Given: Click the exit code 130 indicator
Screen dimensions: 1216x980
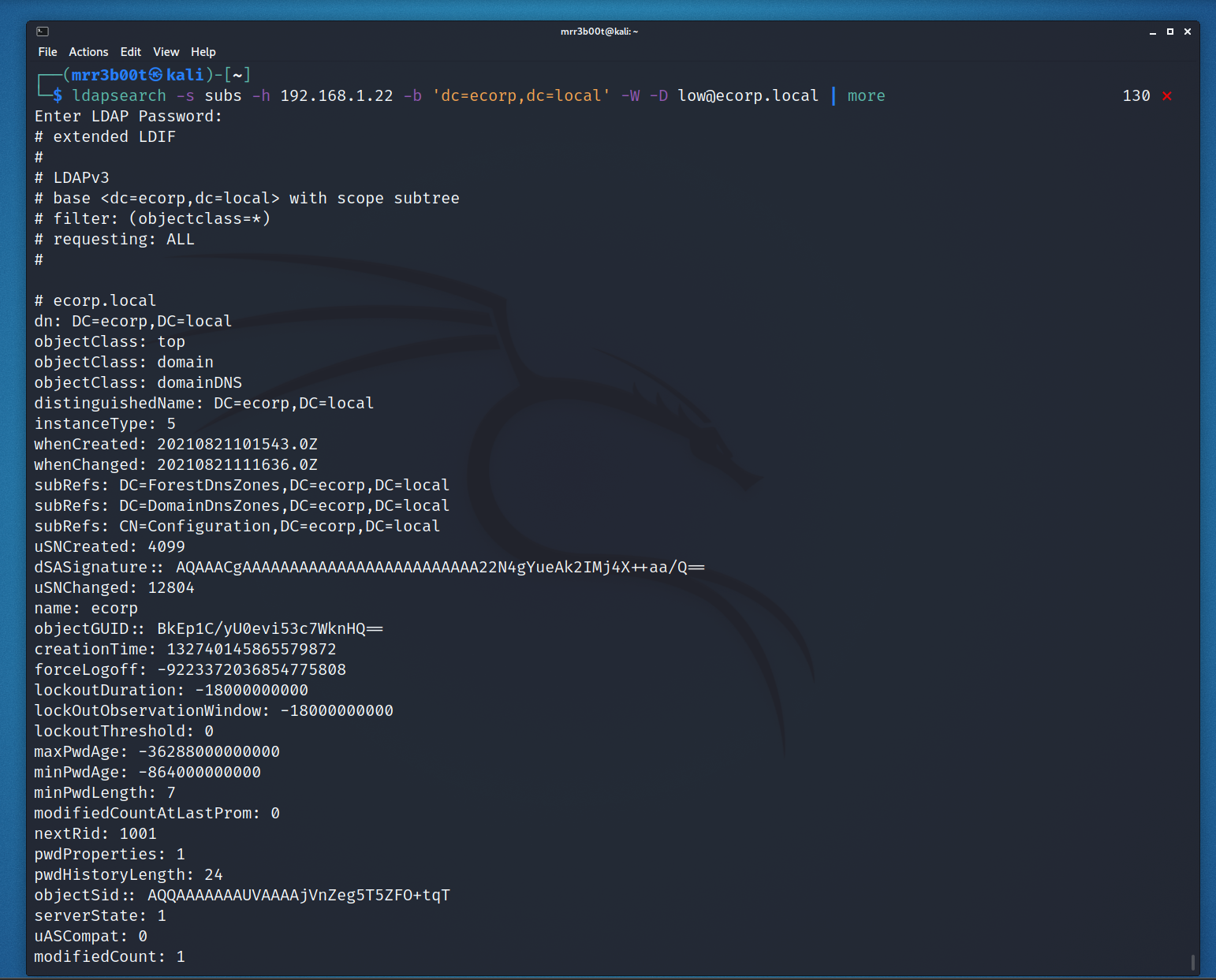Looking at the screenshot, I should 1136,95.
